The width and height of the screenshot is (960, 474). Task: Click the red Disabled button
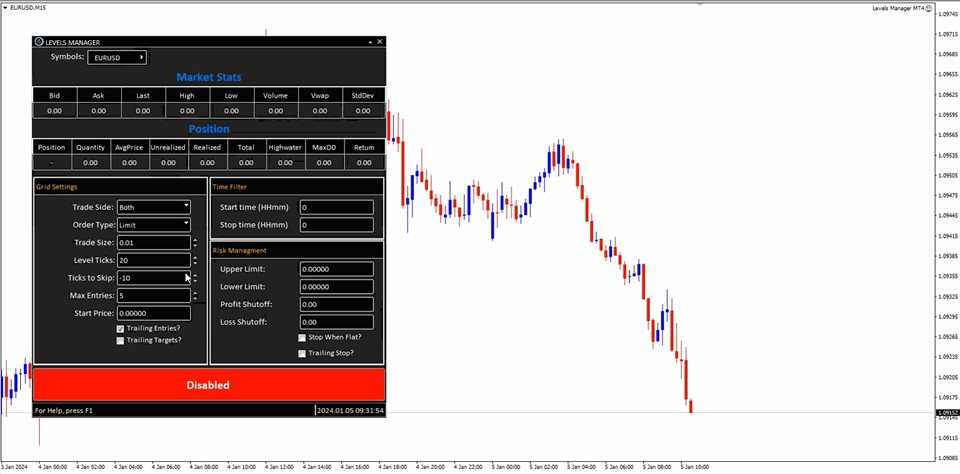(x=209, y=385)
